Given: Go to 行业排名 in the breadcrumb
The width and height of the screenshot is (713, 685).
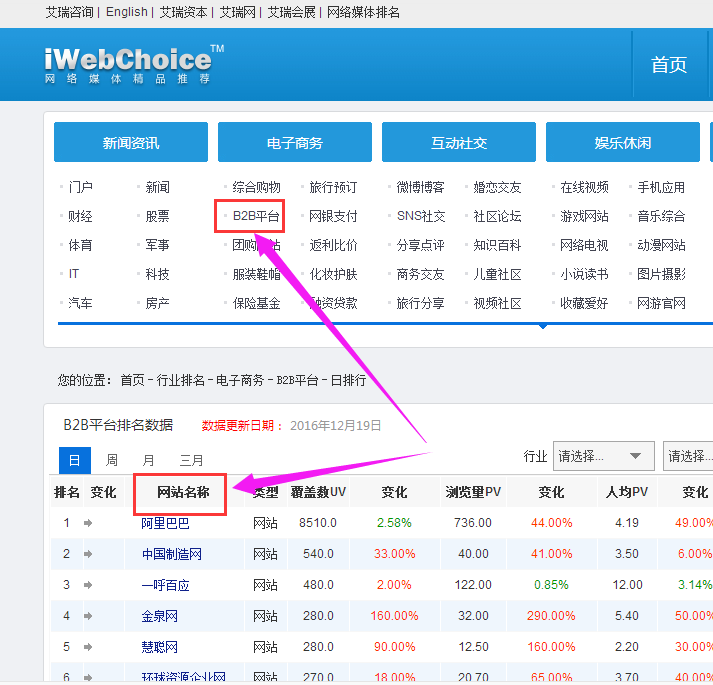Looking at the screenshot, I should [181, 380].
